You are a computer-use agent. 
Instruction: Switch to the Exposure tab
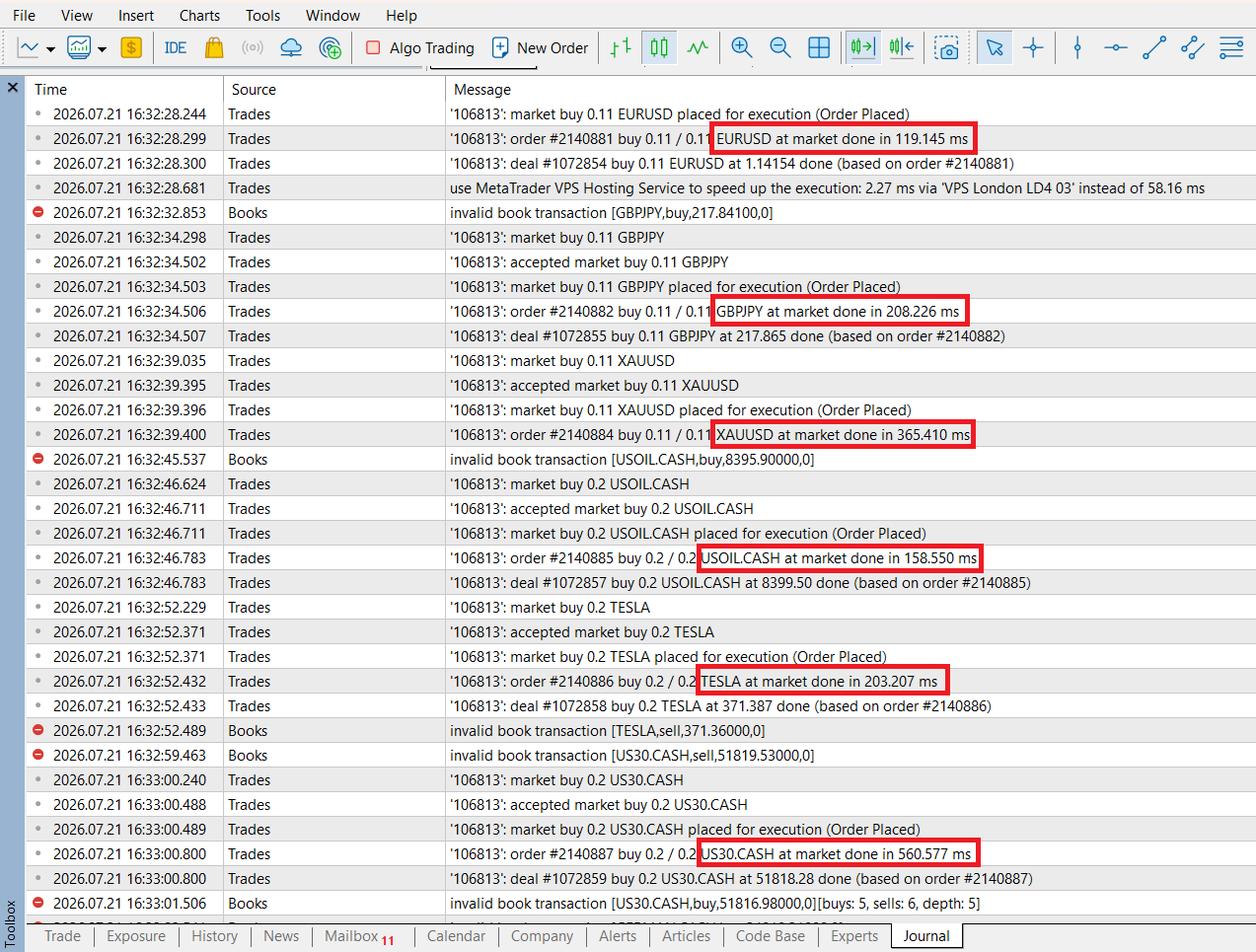136,936
